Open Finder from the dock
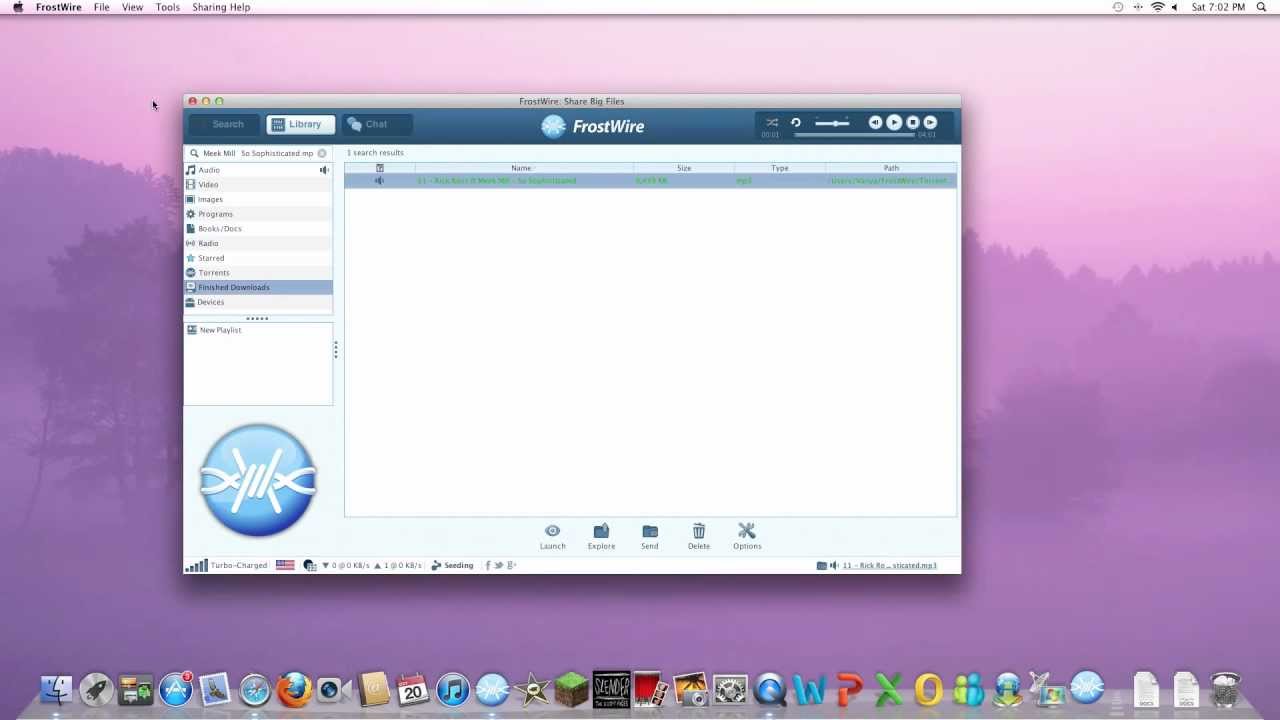The image size is (1280, 720). pos(56,689)
